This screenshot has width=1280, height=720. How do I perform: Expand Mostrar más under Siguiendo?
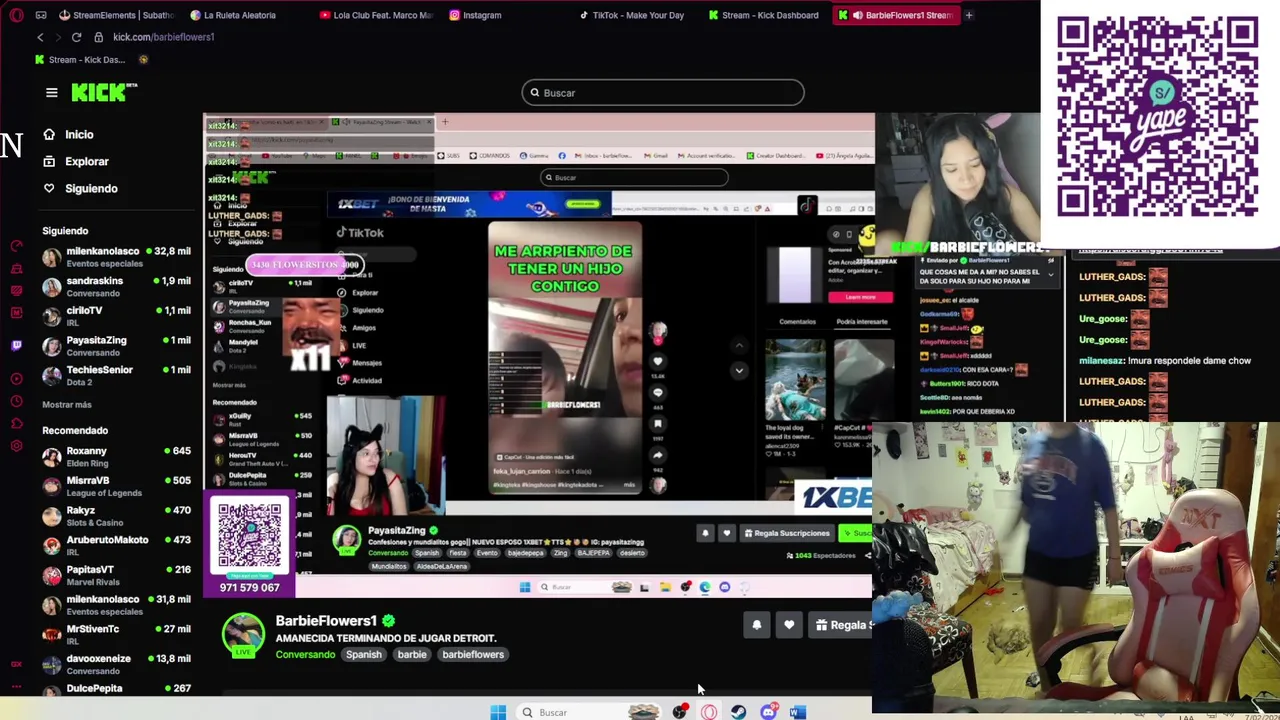tap(67, 405)
